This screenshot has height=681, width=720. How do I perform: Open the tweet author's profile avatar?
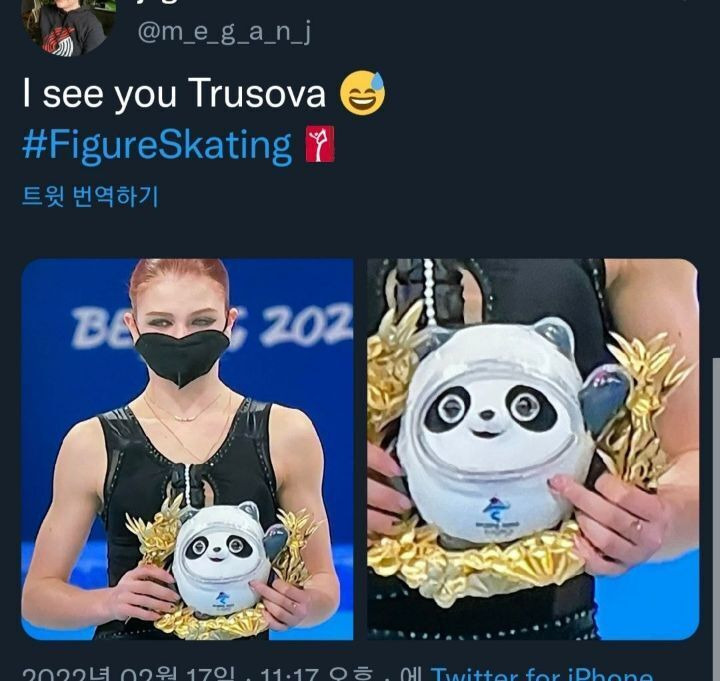pos(68,25)
